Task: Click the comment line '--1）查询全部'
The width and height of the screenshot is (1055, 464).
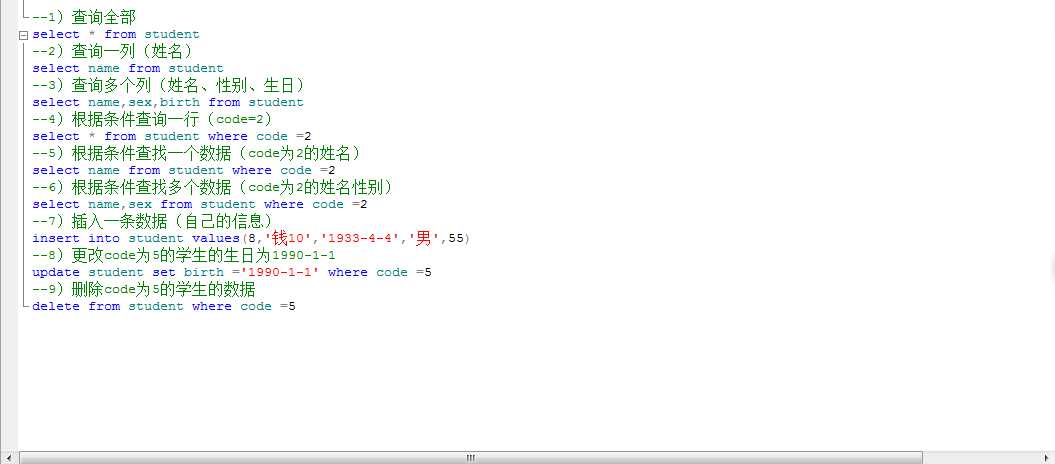Action: coord(83,17)
